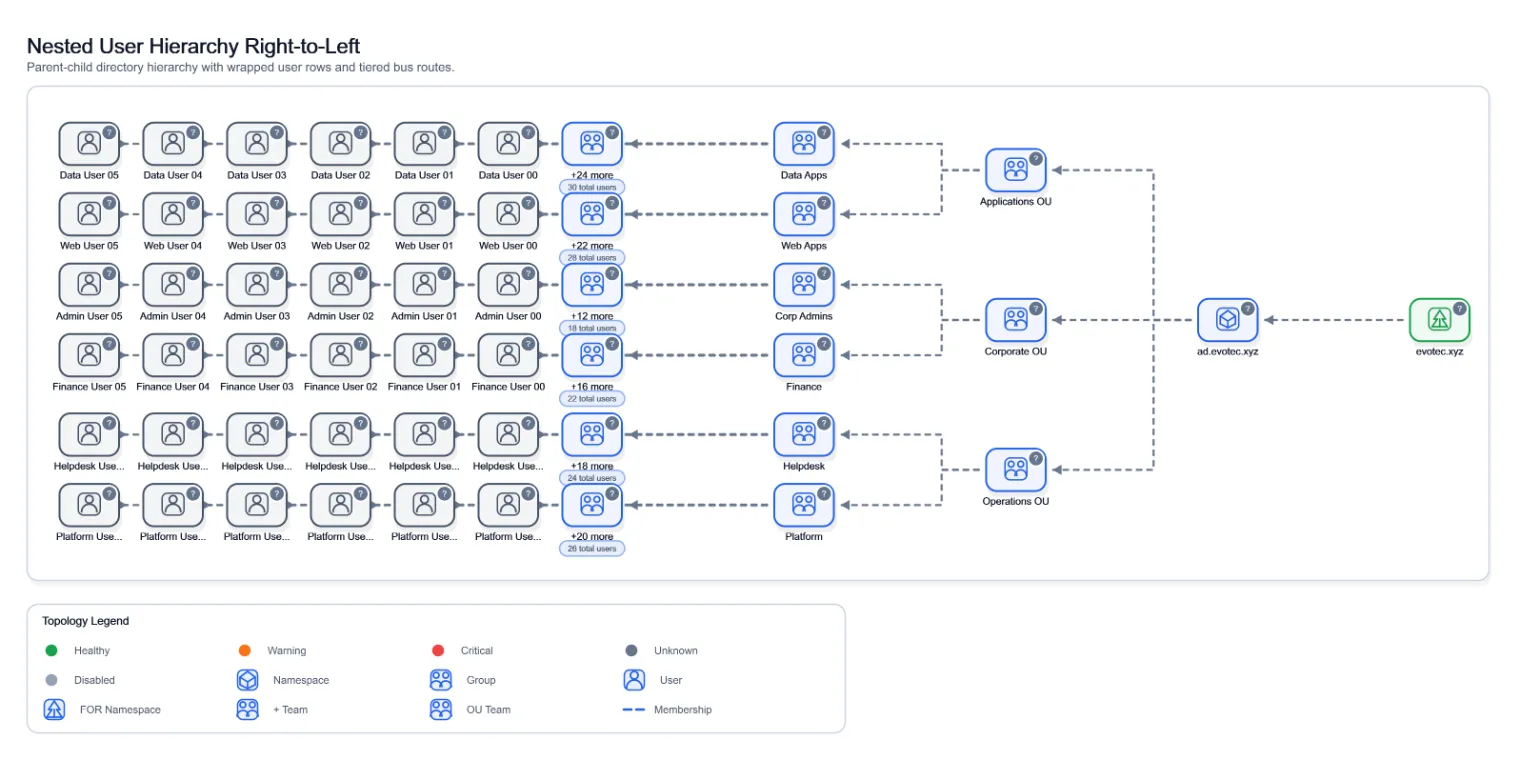
Task: Select the Corporate OU node
Action: tap(1015, 320)
